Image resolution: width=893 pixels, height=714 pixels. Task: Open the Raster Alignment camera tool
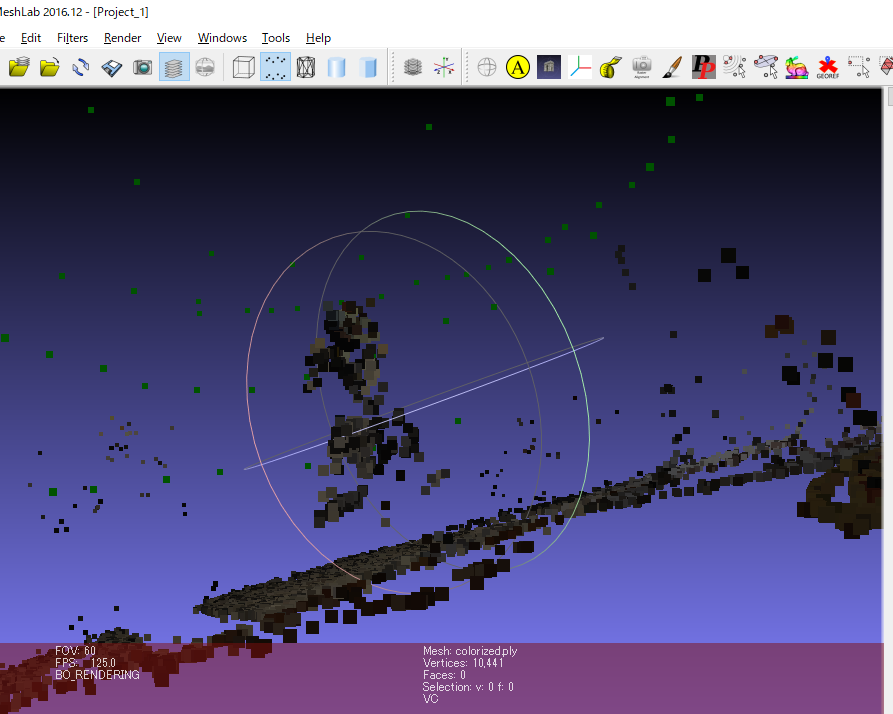[642, 67]
